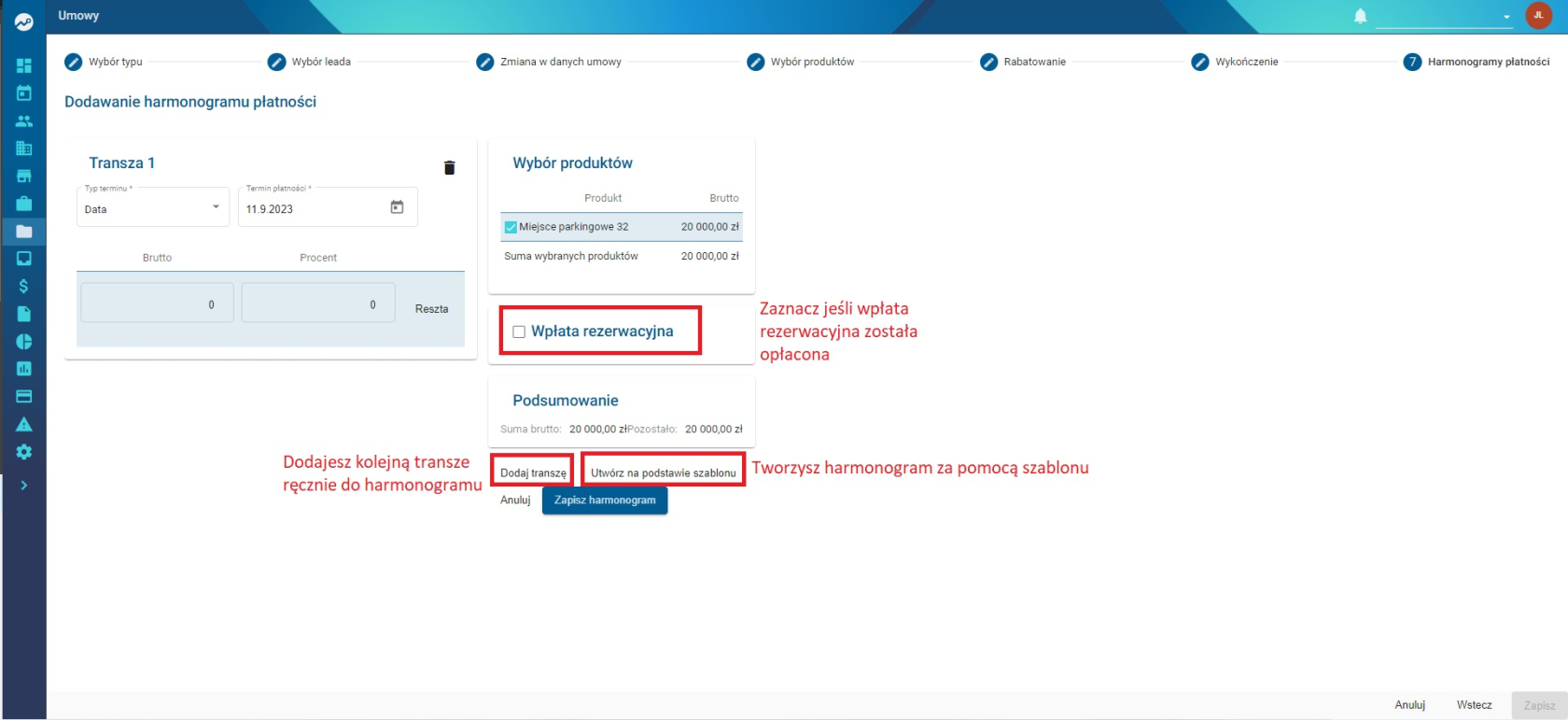Click the Utwórz na podstawie szablonu button
The width and height of the screenshot is (1568, 720).
pyautogui.click(x=663, y=473)
